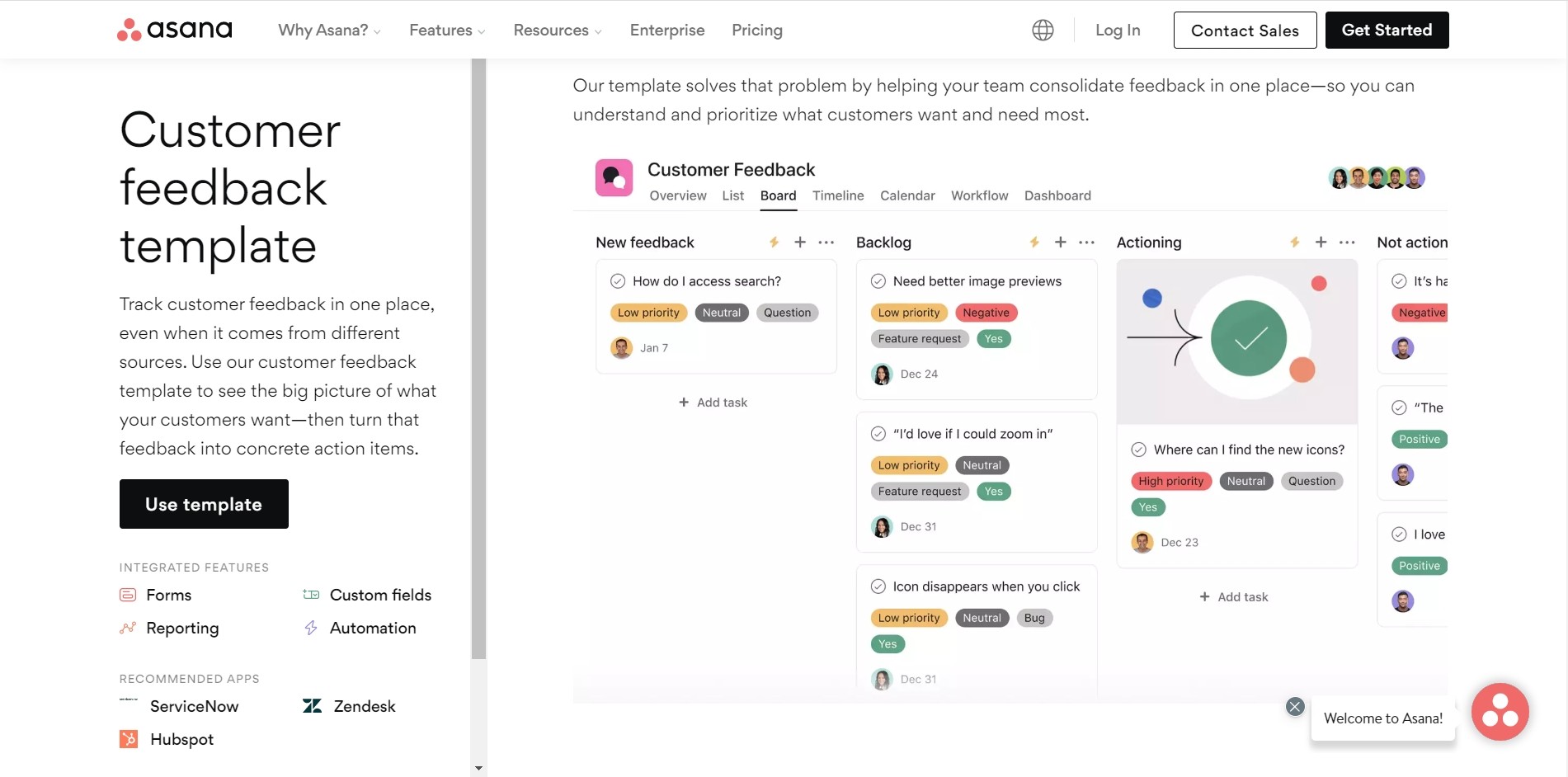Click the Contact Sales button
The image size is (1568, 777).
point(1245,30)
